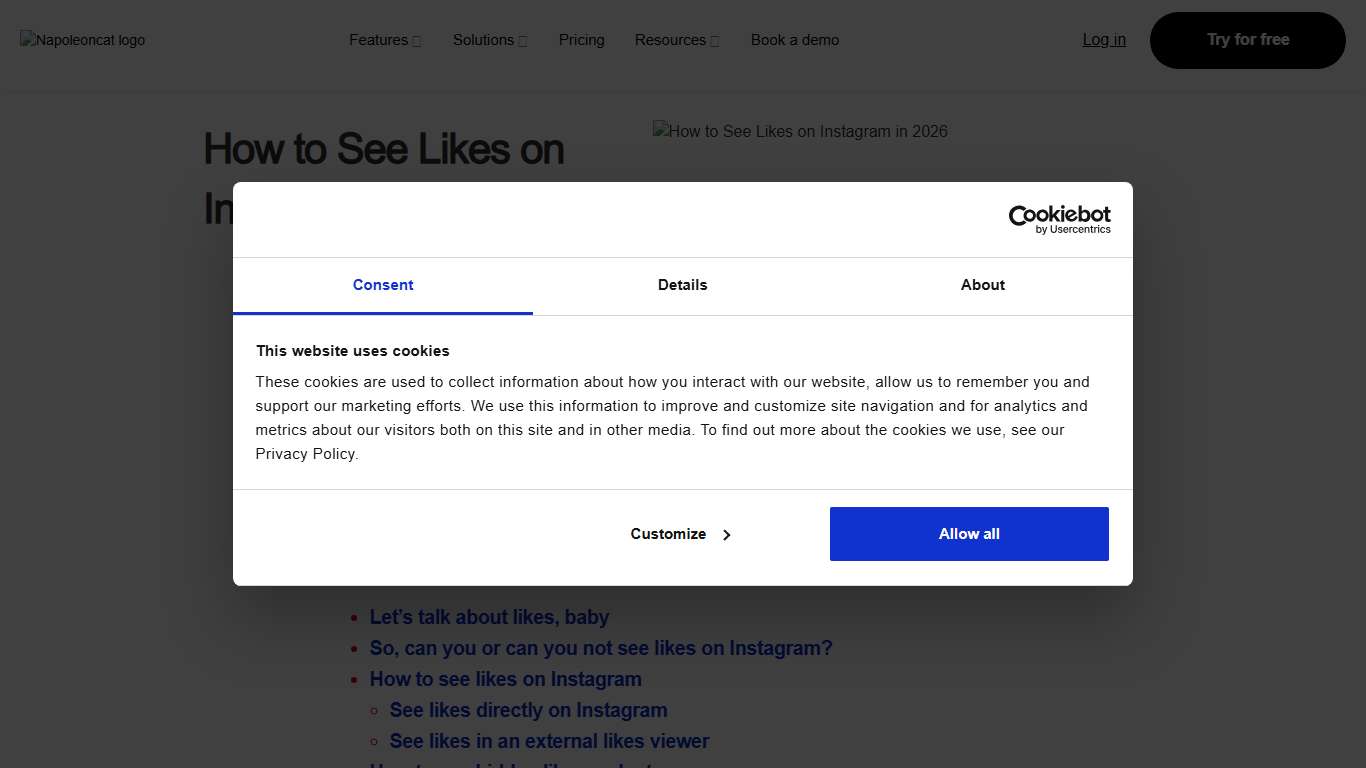This screenshot has height=768, width=1366.
Task: Switch to the Details tab
Action: pos(682,285)
